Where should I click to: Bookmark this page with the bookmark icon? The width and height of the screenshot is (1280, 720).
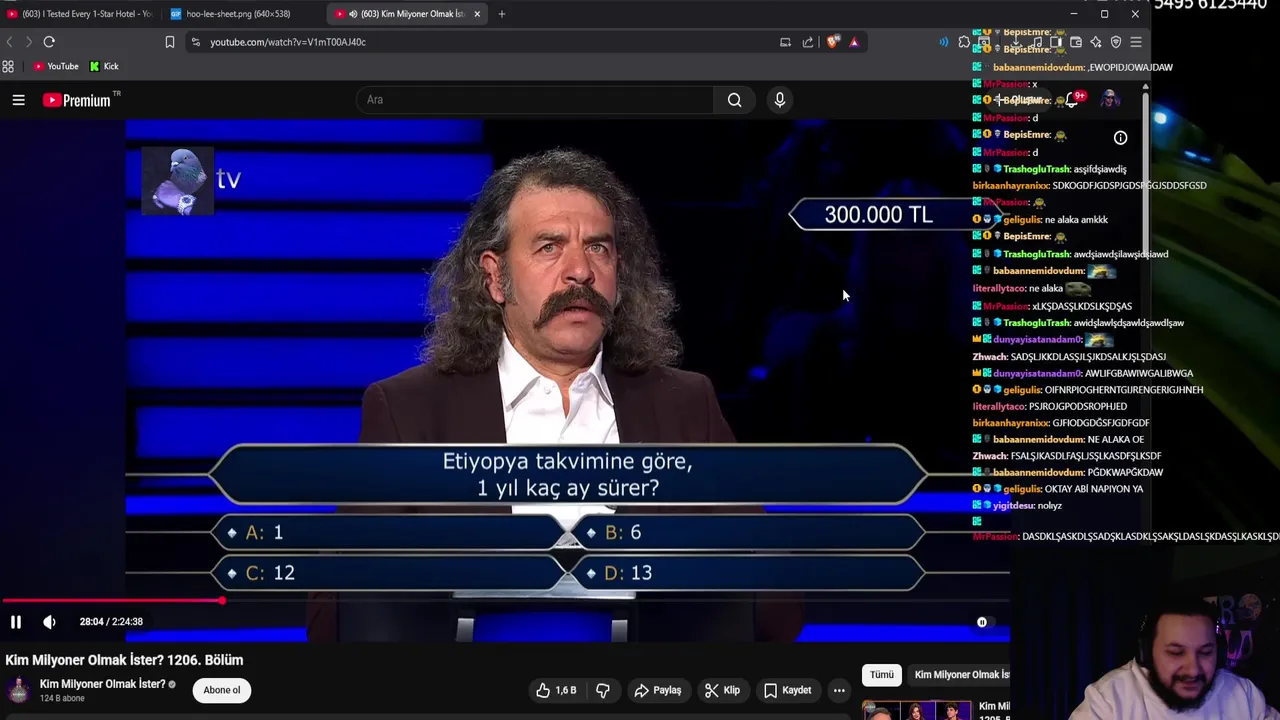click(170, 42)
